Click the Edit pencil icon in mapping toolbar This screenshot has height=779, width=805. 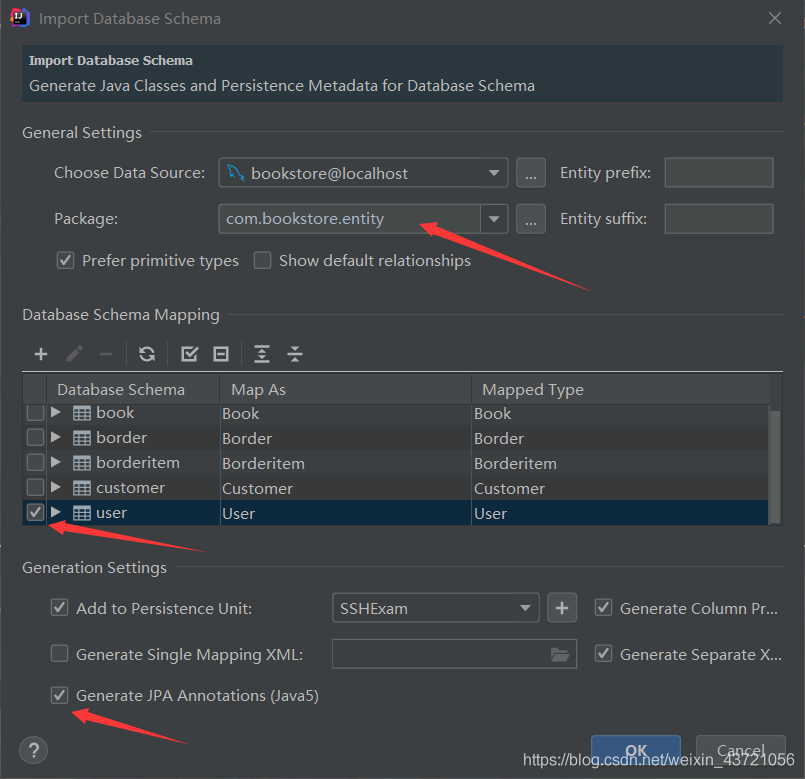tap(74, 354)
